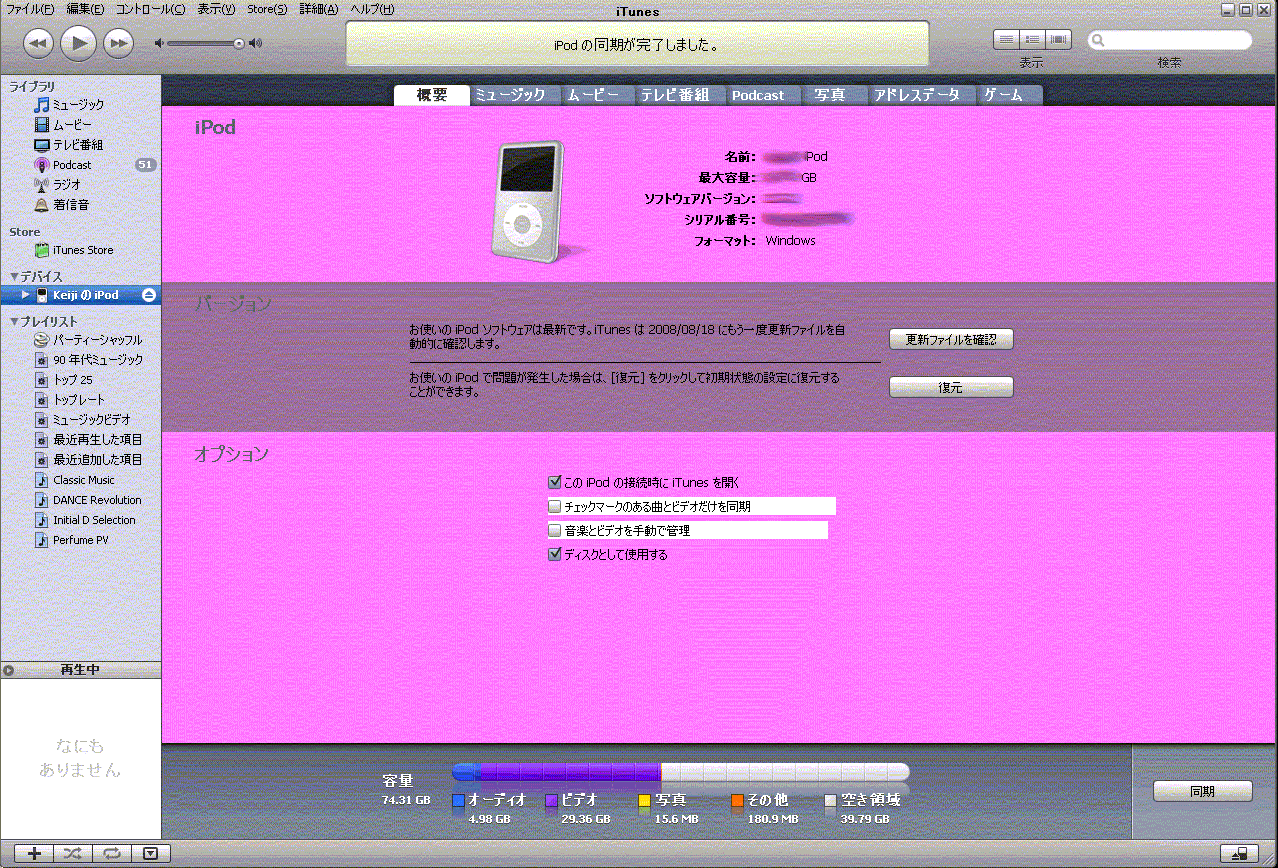Click the mini-player toggle icon bottom right
The height and width of the screenshot is (868, 1278).
(1240, 853)
